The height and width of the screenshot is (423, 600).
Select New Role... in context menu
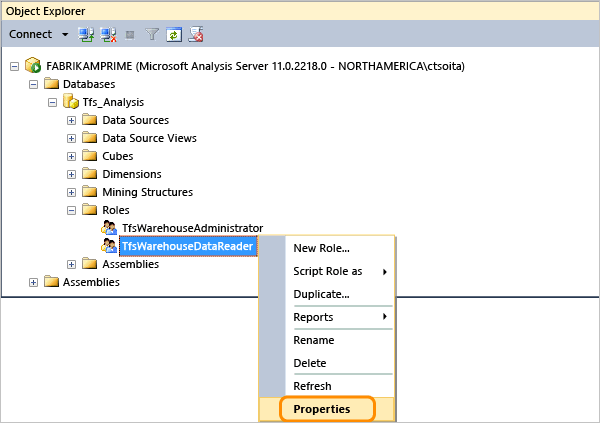(x=320, y=248)
